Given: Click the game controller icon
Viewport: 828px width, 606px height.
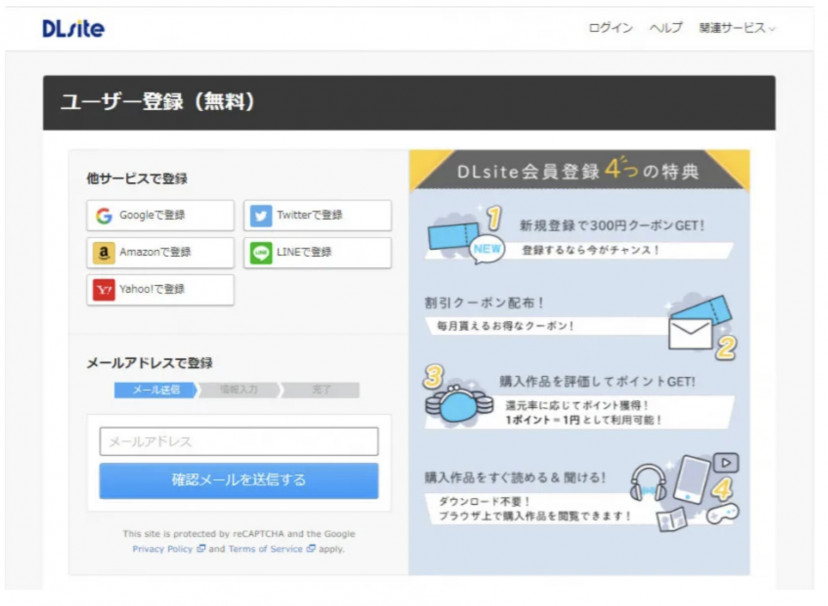Looking at the screenshot, I should [x=722, y=514].
